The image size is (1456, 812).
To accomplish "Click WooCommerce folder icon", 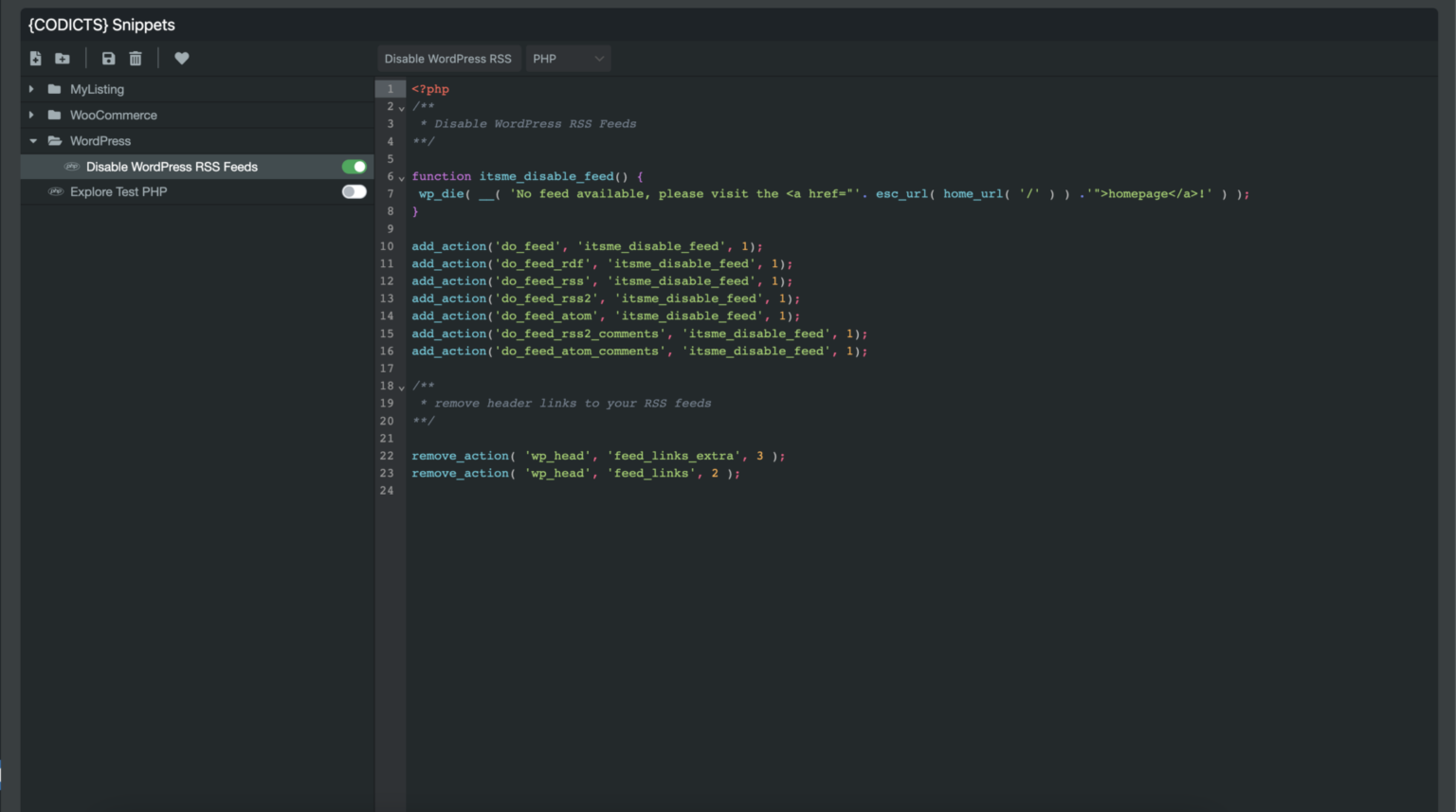I will coord(54,115).
